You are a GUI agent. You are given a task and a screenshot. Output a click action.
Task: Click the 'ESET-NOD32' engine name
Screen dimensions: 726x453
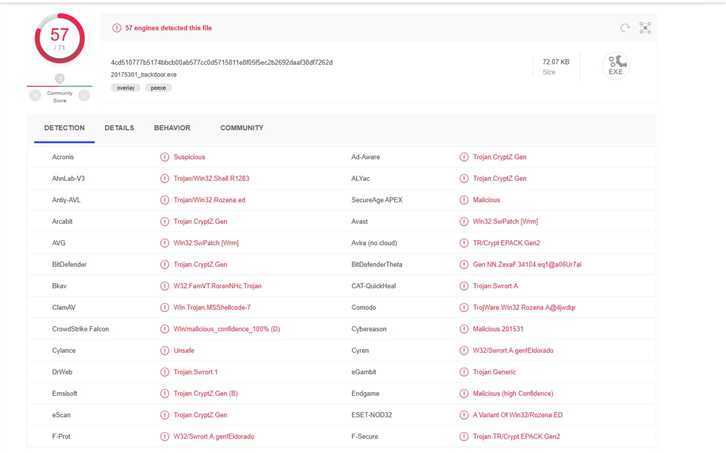pos(372,415)
